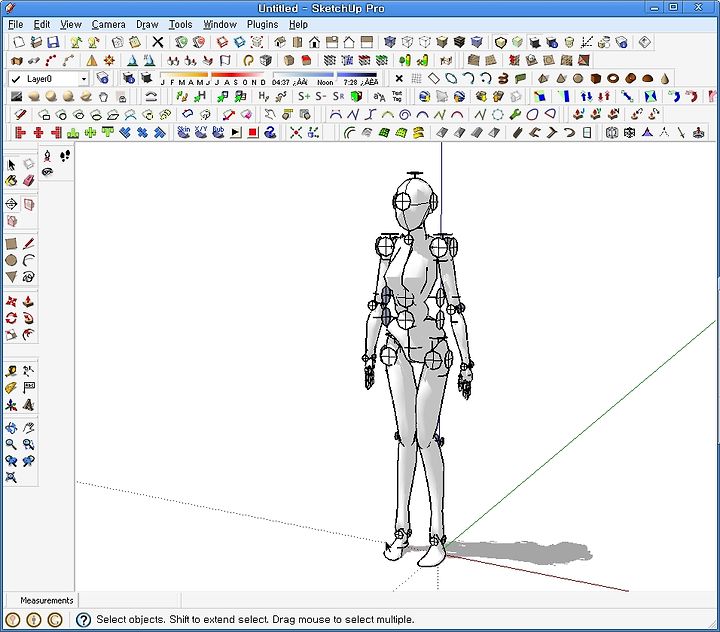Select the Protractor tool
720x632 pixels.
click(x=11, y=388)
